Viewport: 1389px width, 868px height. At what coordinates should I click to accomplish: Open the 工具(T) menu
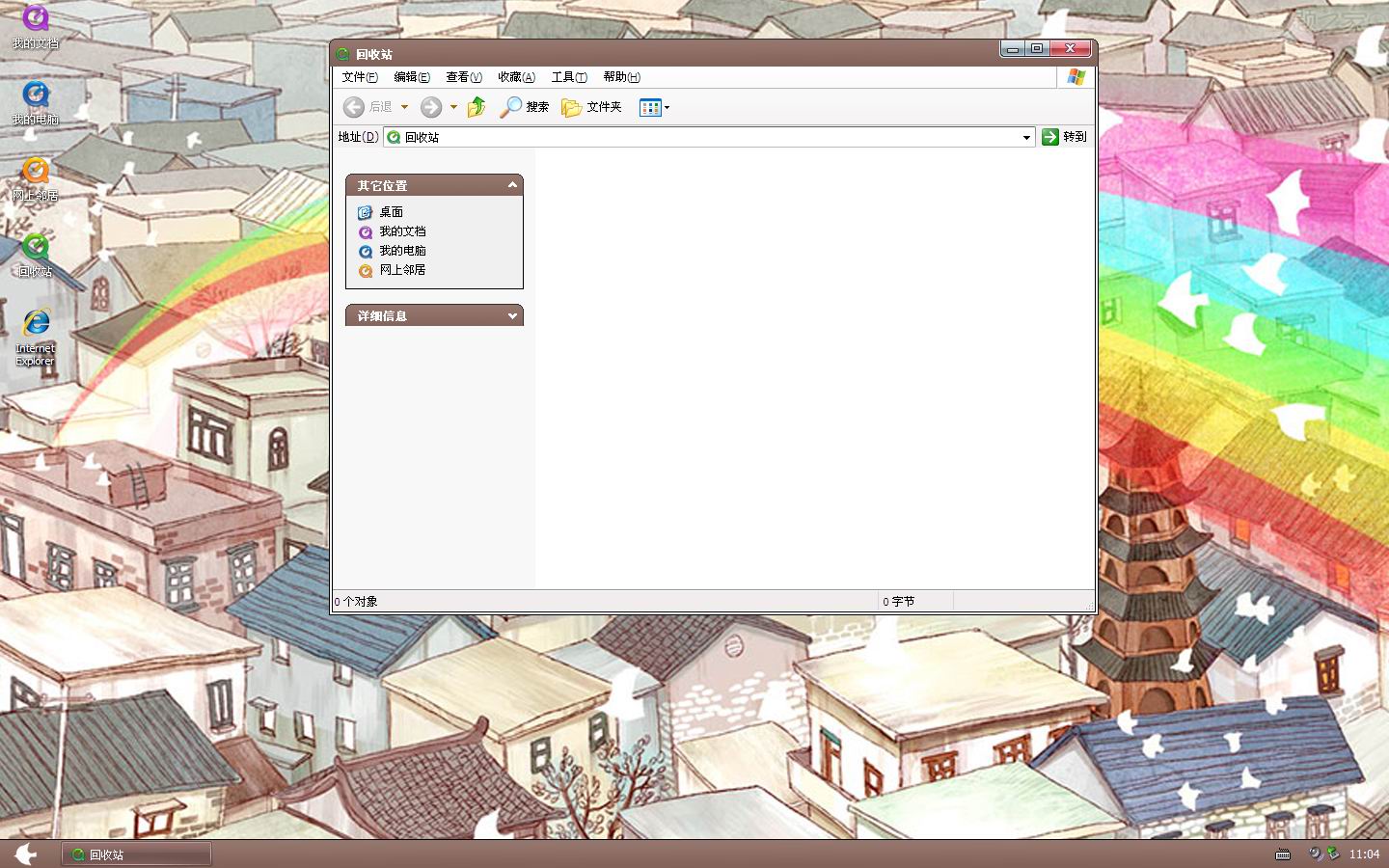[569, 77]
